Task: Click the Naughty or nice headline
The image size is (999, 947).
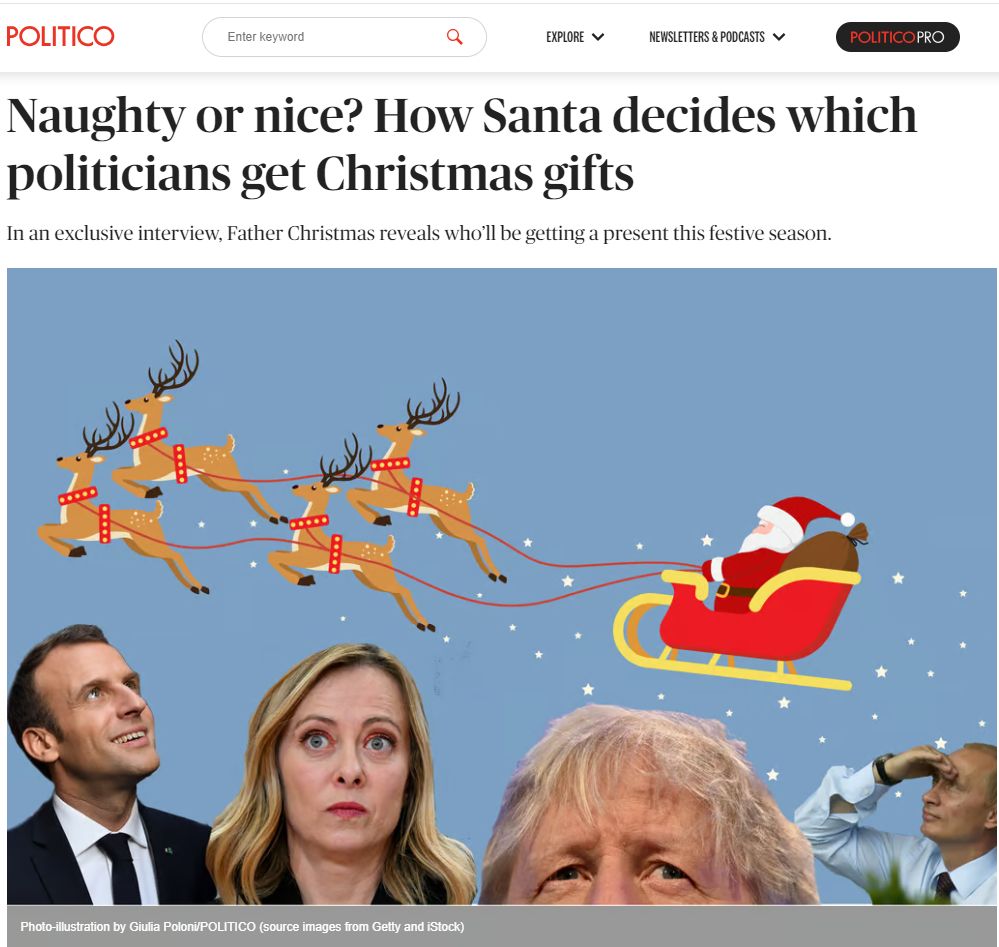Action: 461,144
